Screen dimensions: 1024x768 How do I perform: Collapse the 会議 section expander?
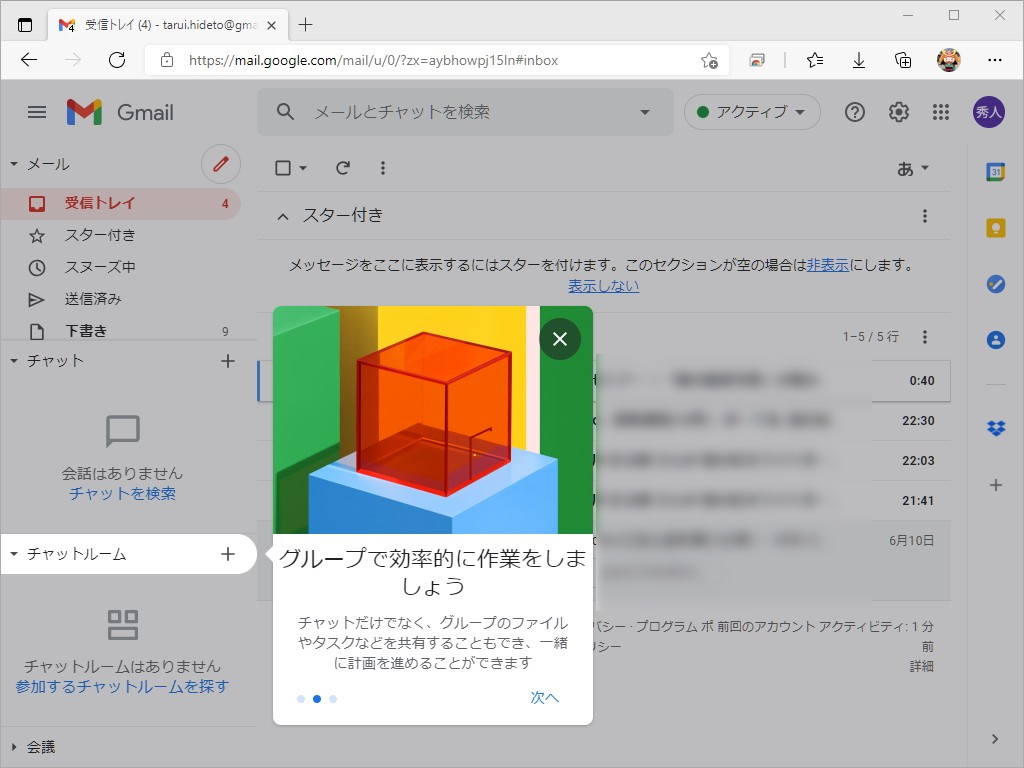(x=15, y=746)
